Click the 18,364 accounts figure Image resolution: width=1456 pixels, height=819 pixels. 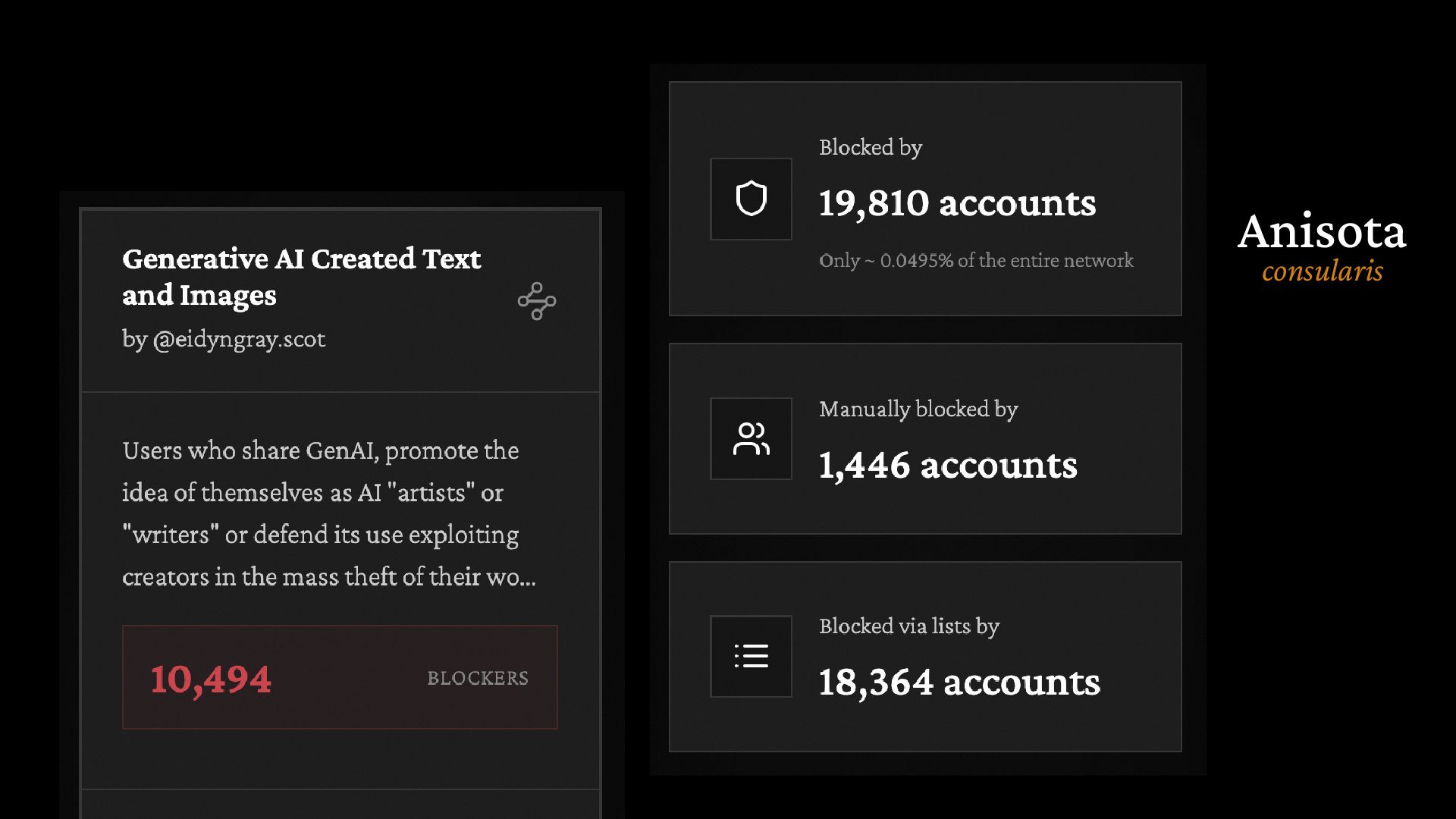(x=959, y=682)
